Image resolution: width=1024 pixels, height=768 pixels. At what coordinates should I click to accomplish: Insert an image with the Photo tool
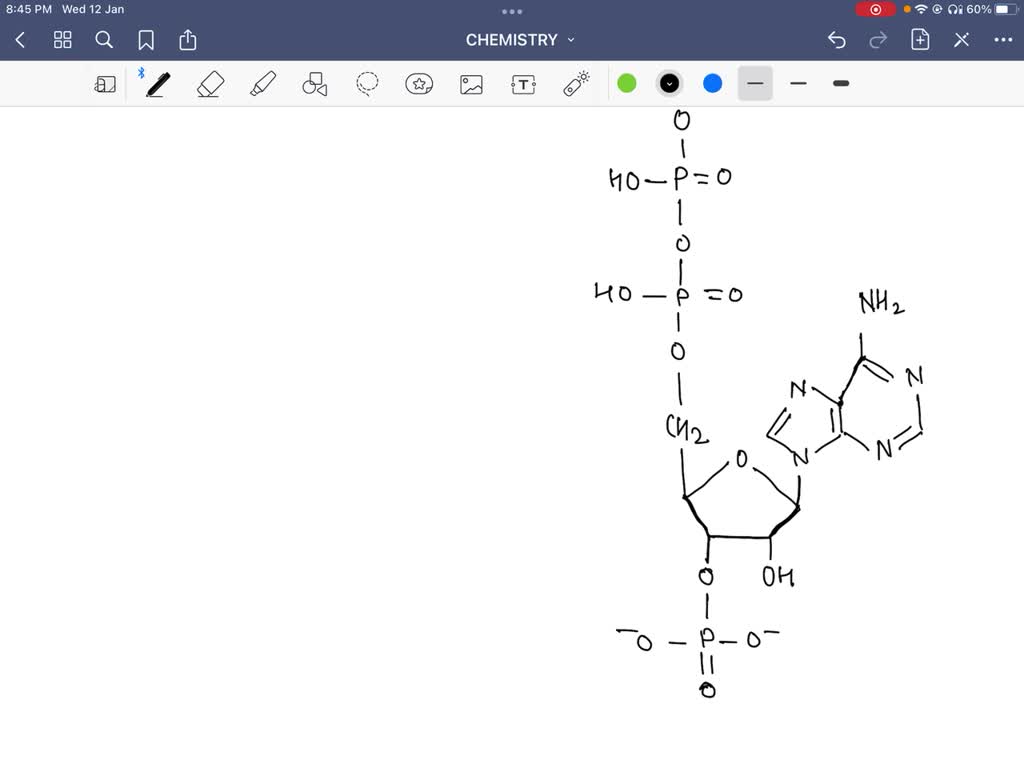(x=471, y=84)
